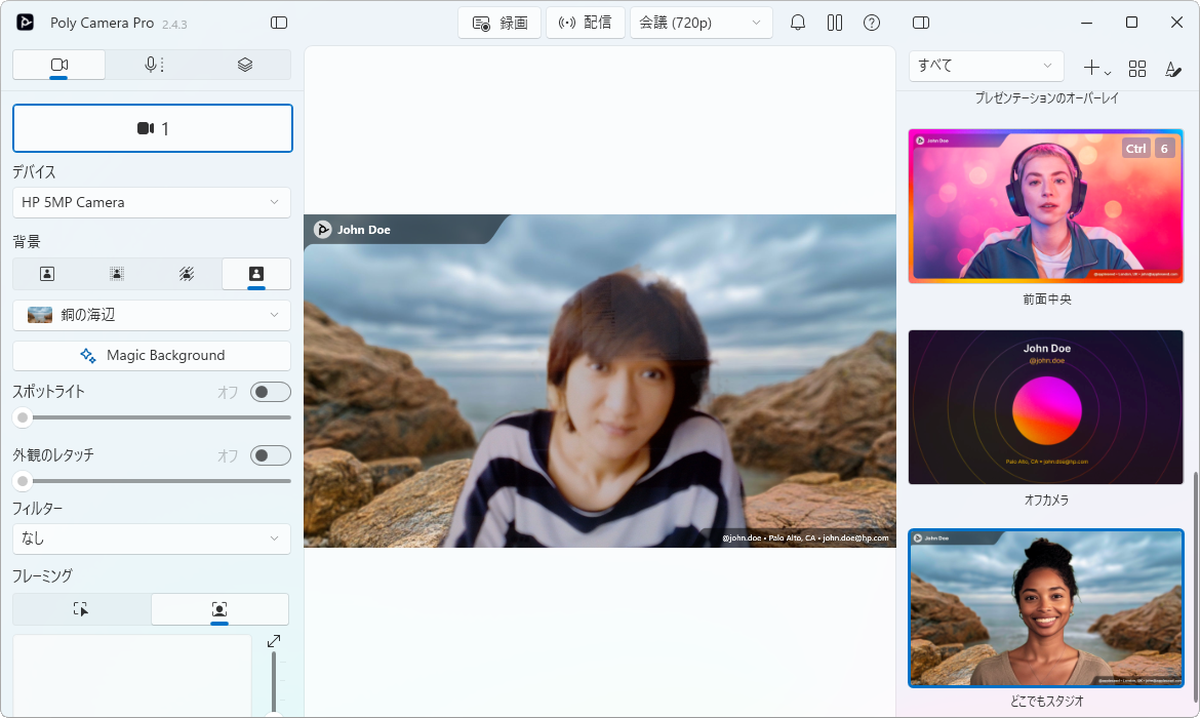
Task: Click the 録画 record button
Action: click(499, 23)
